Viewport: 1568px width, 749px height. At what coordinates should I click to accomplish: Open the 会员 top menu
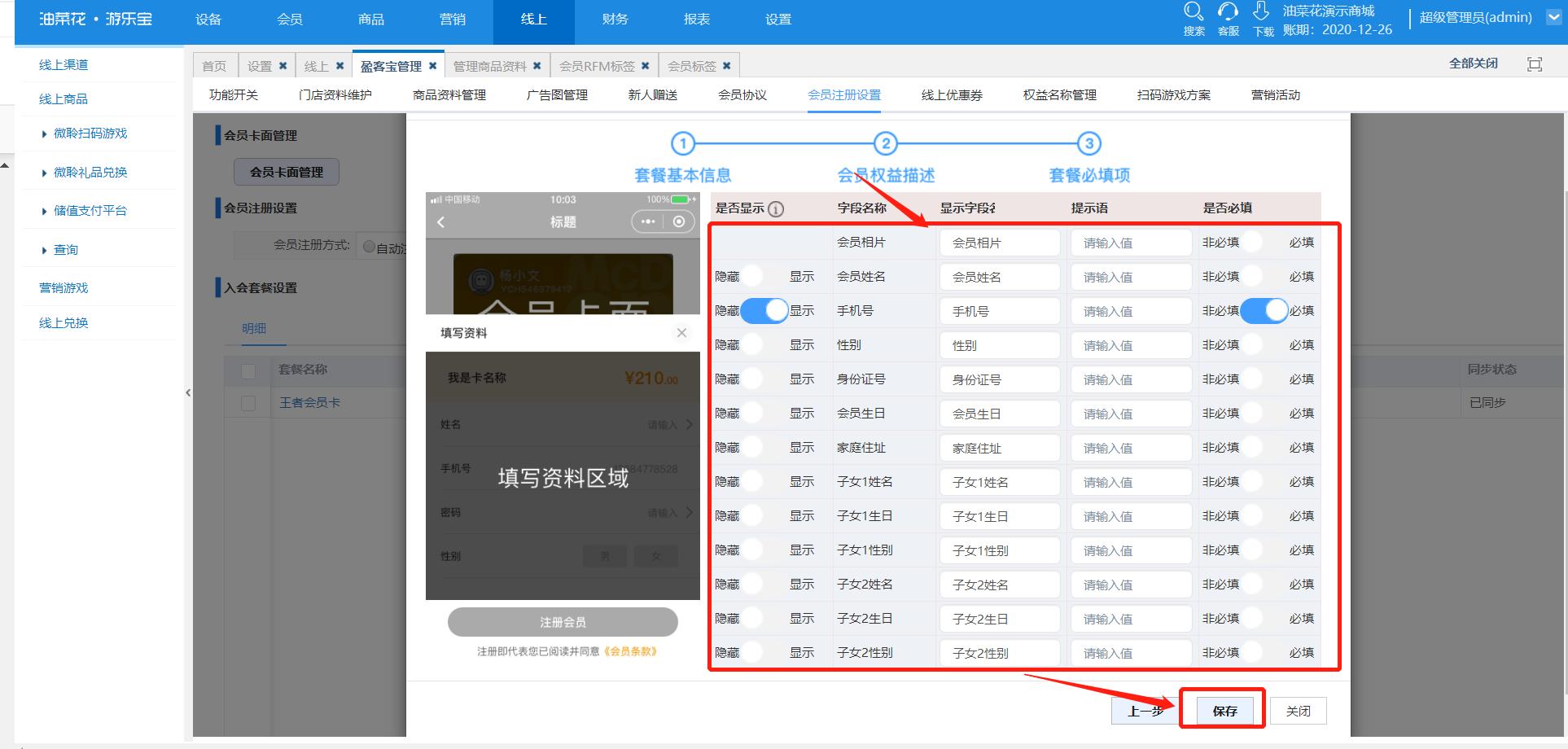click(x=290, y=20)
